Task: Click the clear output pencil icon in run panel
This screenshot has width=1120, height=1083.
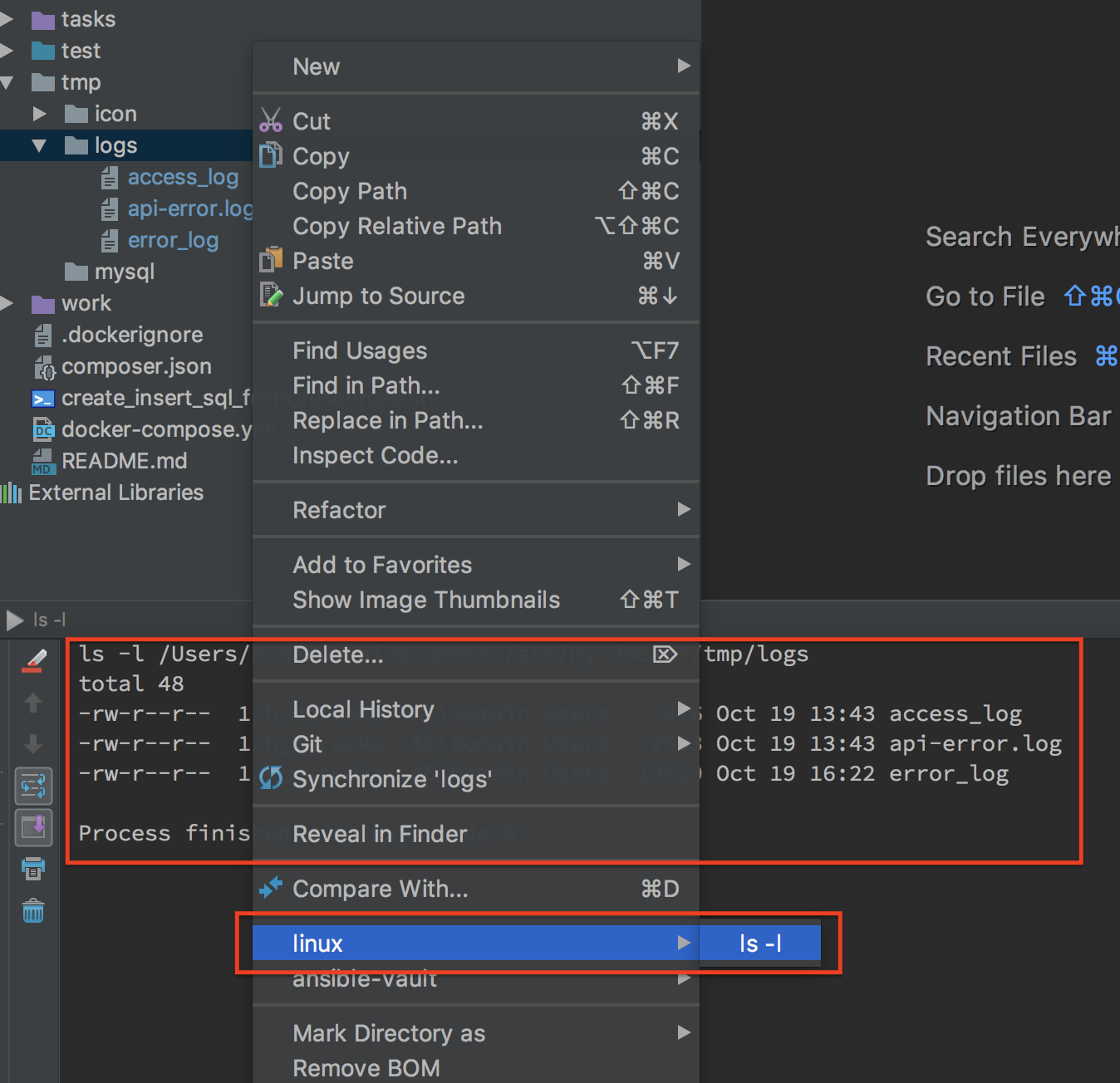Action: (x=33, y=662)
